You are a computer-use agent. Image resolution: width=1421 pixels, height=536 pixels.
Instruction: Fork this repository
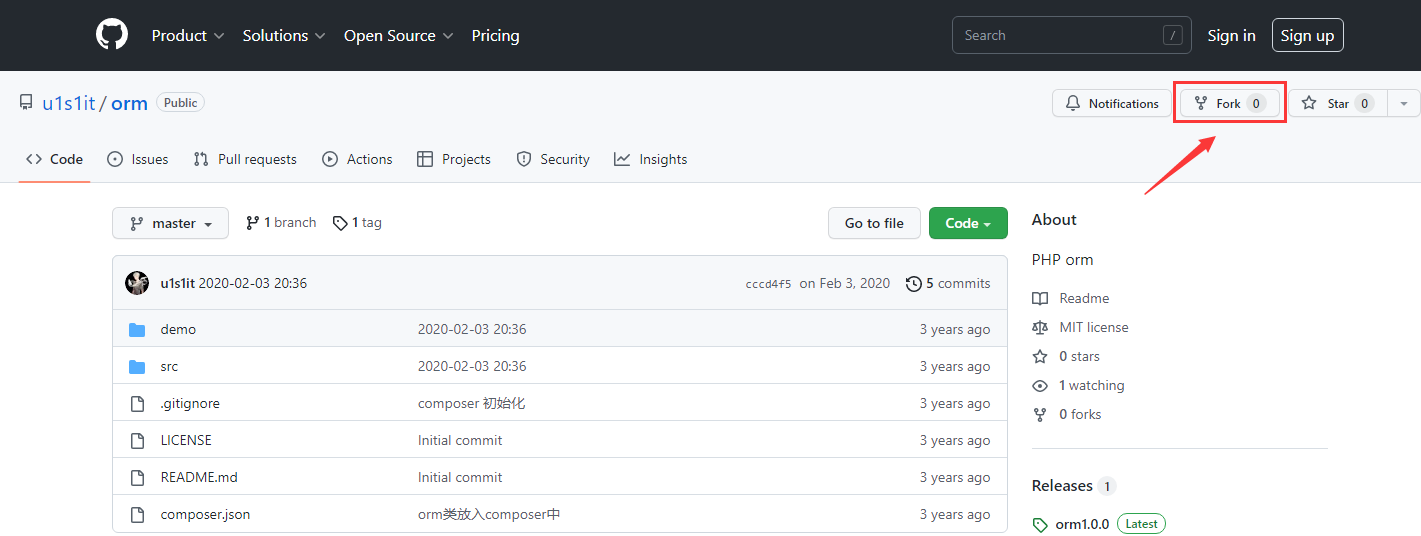1230,103
